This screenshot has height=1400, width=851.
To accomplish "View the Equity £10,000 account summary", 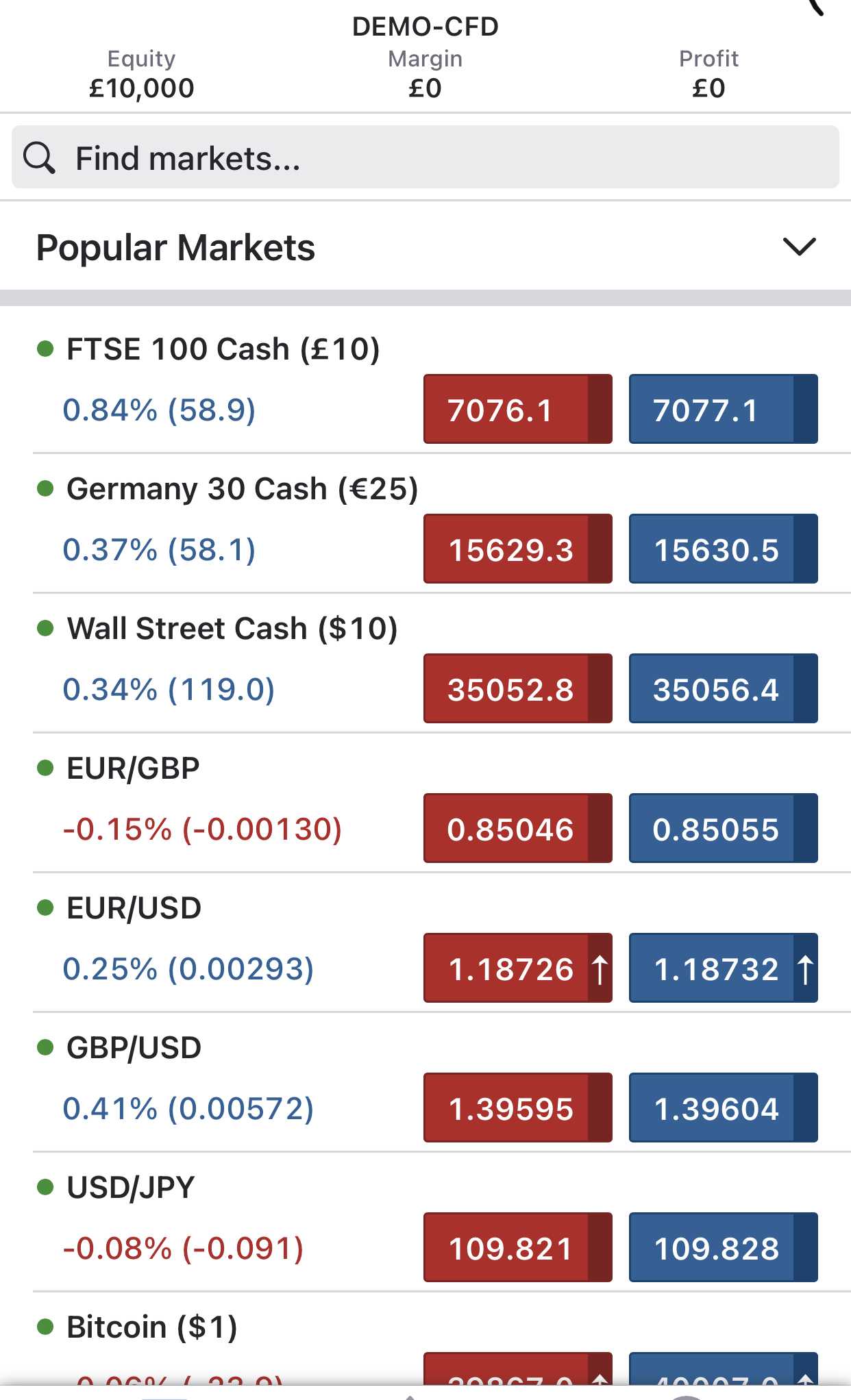I will tap(142, 74).
